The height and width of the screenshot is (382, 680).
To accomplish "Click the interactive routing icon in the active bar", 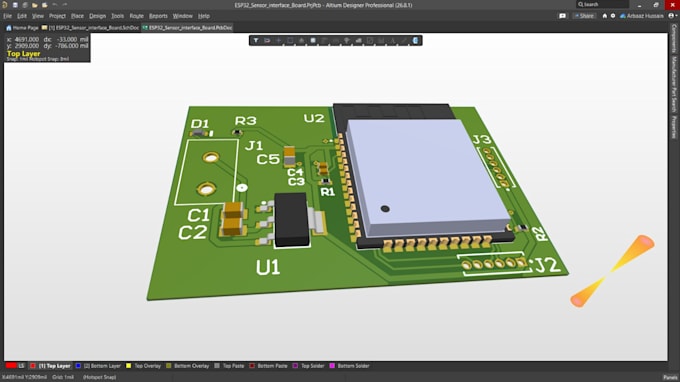I will click(324, 40).
